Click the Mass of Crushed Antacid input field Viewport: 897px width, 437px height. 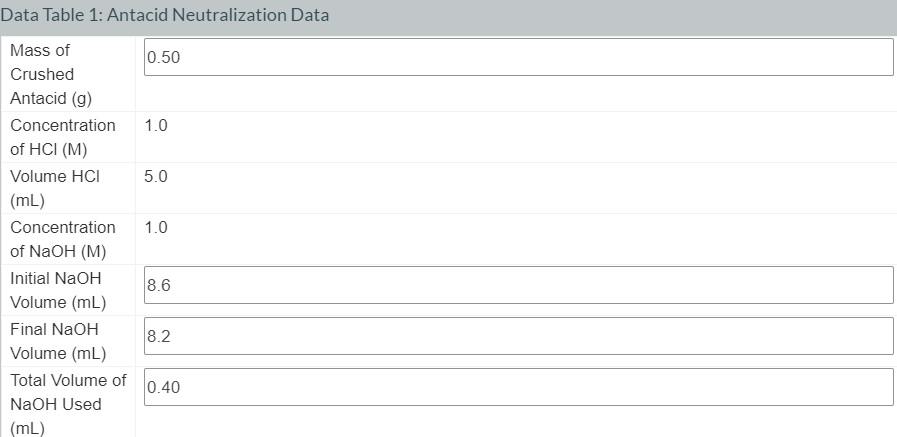pos(518,57)
